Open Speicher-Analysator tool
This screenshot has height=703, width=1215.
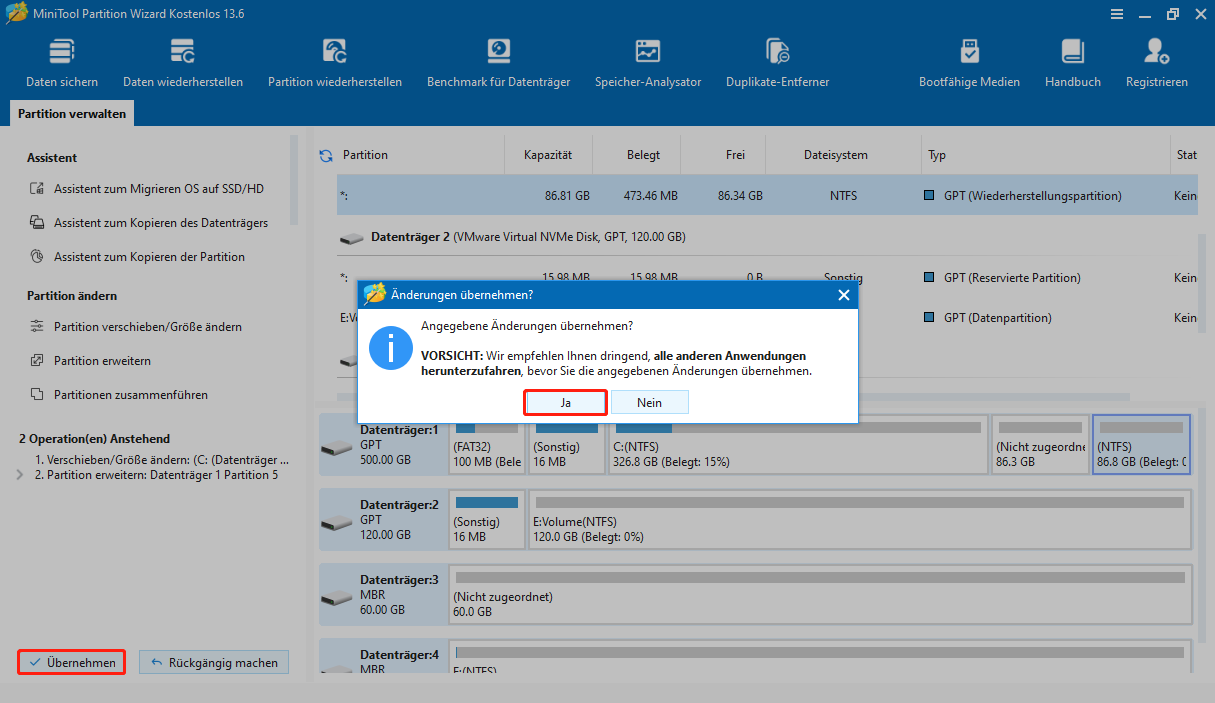coord(648,63)
